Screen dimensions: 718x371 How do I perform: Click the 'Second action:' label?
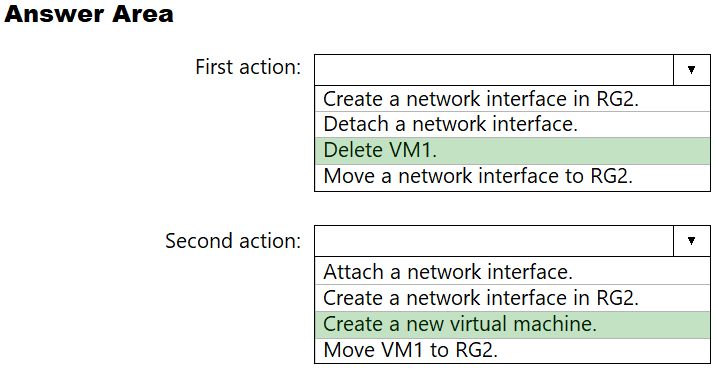pyautogui.click(x=233, y=240)
